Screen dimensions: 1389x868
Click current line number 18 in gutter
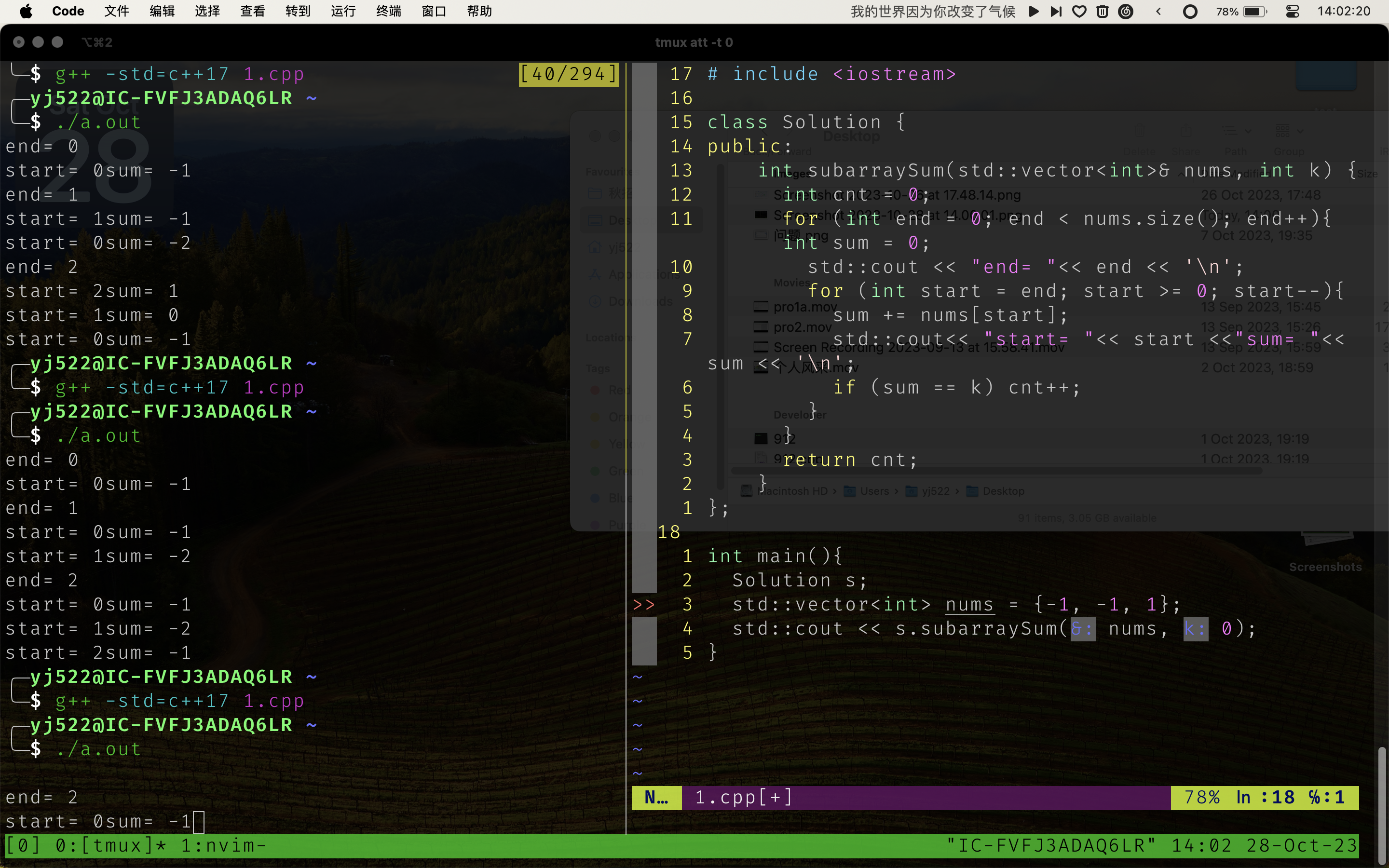point(669,532)
